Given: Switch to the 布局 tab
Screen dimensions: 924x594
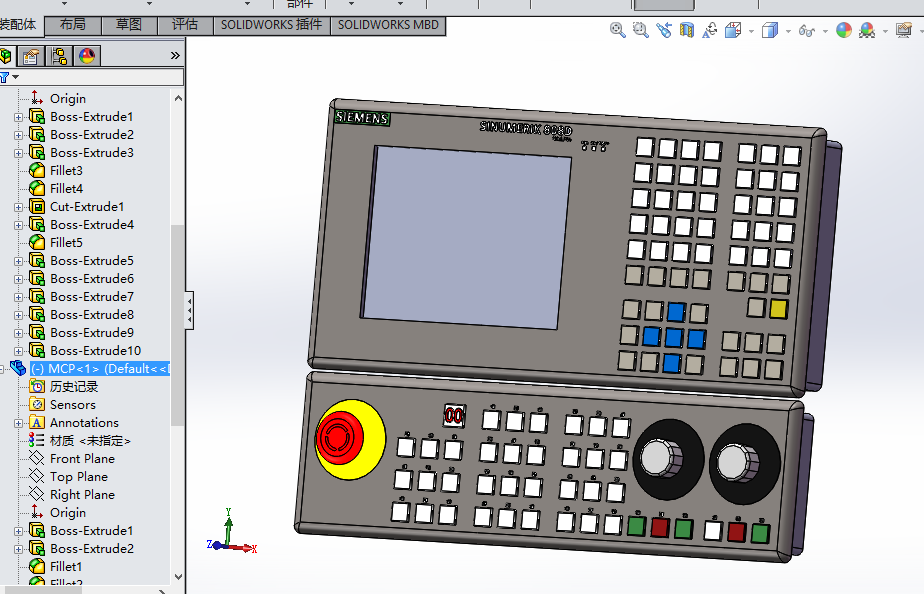Looking at the screenshot, I should tap(72, 25).
